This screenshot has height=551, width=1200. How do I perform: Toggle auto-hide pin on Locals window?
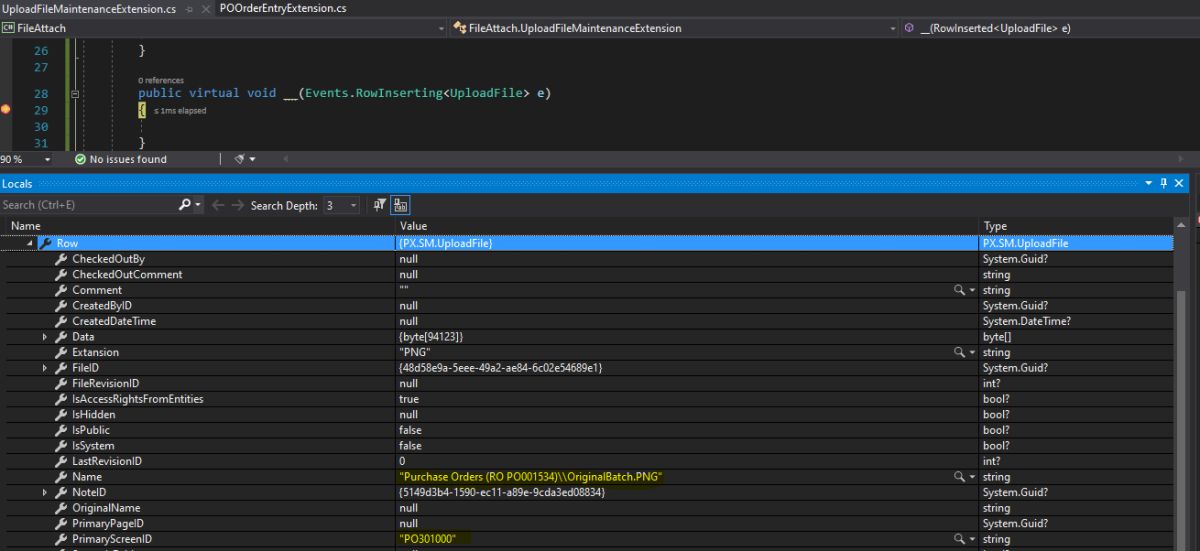pyautogui.click(x=1163, y=183)
